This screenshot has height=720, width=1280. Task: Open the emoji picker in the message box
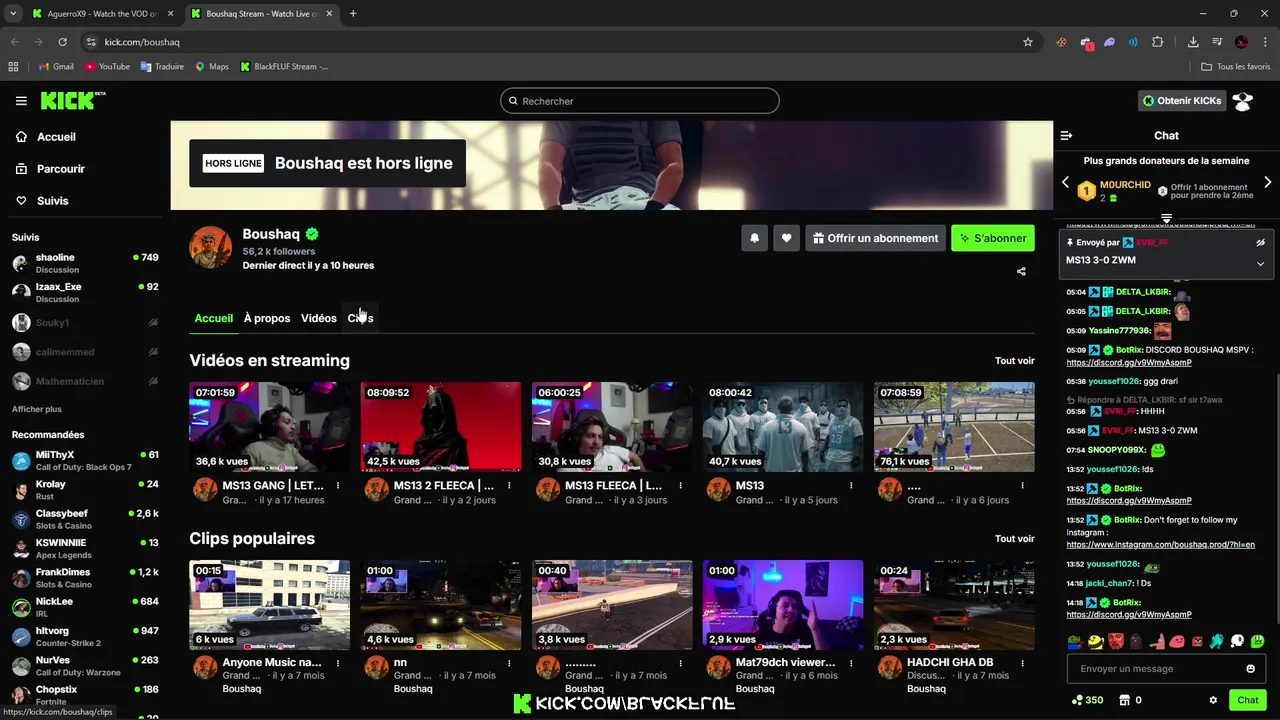(x=1250, y=669)
